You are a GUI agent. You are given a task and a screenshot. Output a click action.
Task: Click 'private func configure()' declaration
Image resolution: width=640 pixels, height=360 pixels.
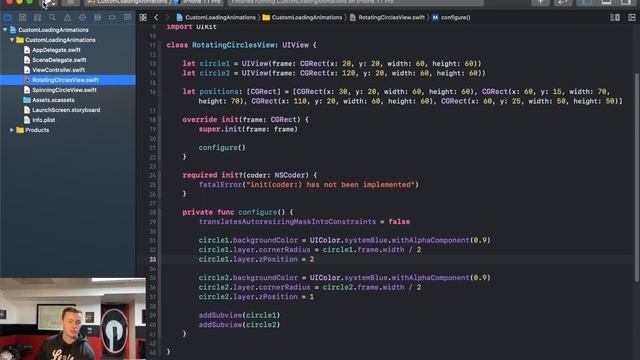238,212
